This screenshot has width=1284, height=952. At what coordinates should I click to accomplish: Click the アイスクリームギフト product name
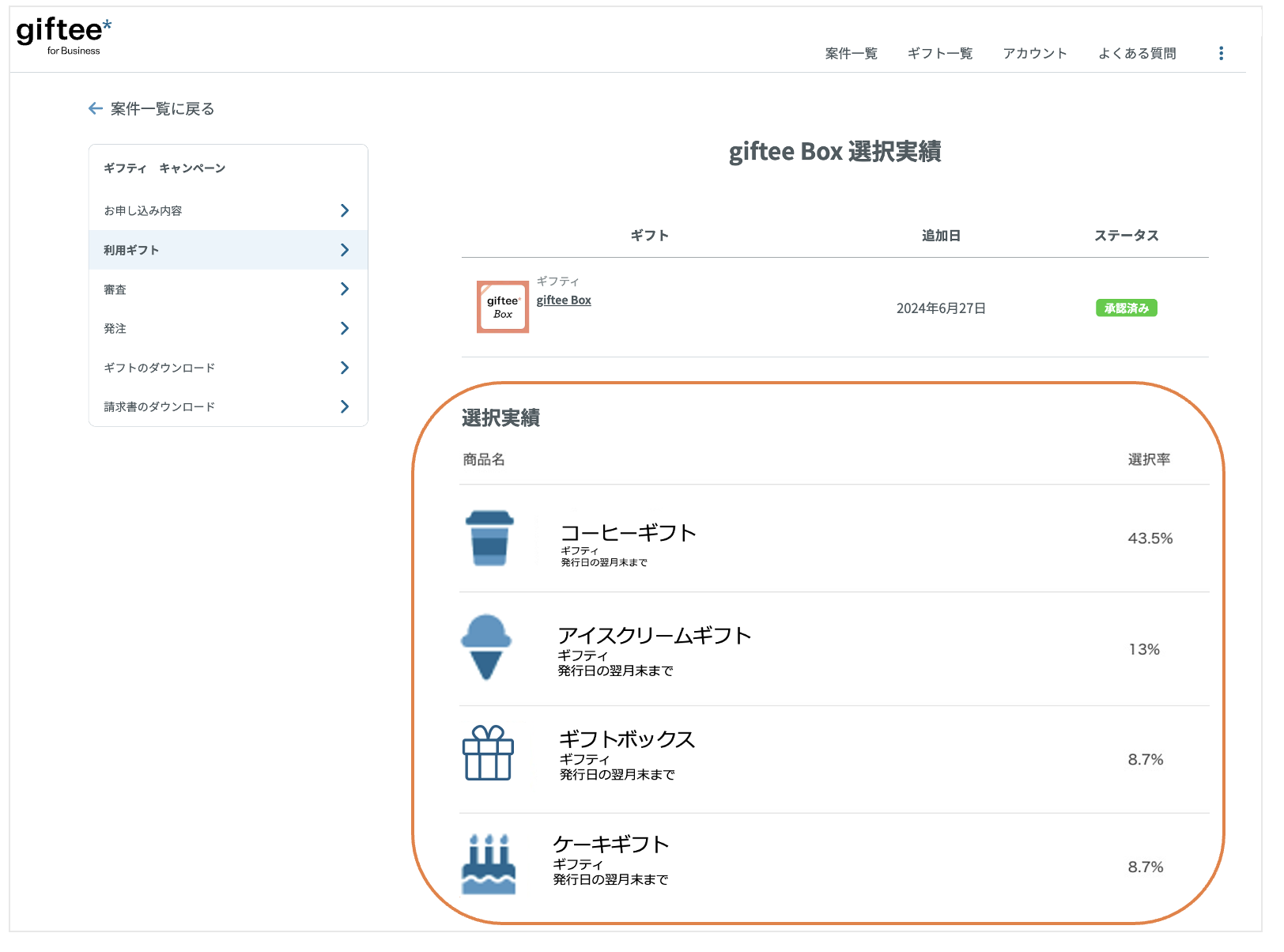pos(655,636)
